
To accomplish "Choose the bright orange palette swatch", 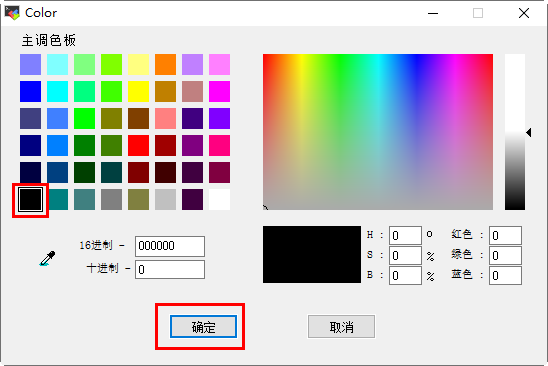I will (165, 64).
